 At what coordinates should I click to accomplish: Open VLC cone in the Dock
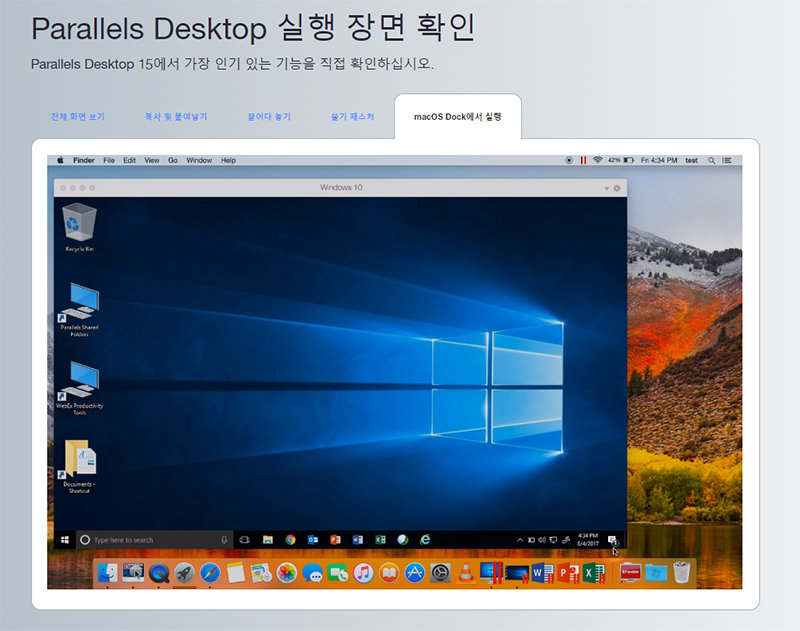coord(466,573)
